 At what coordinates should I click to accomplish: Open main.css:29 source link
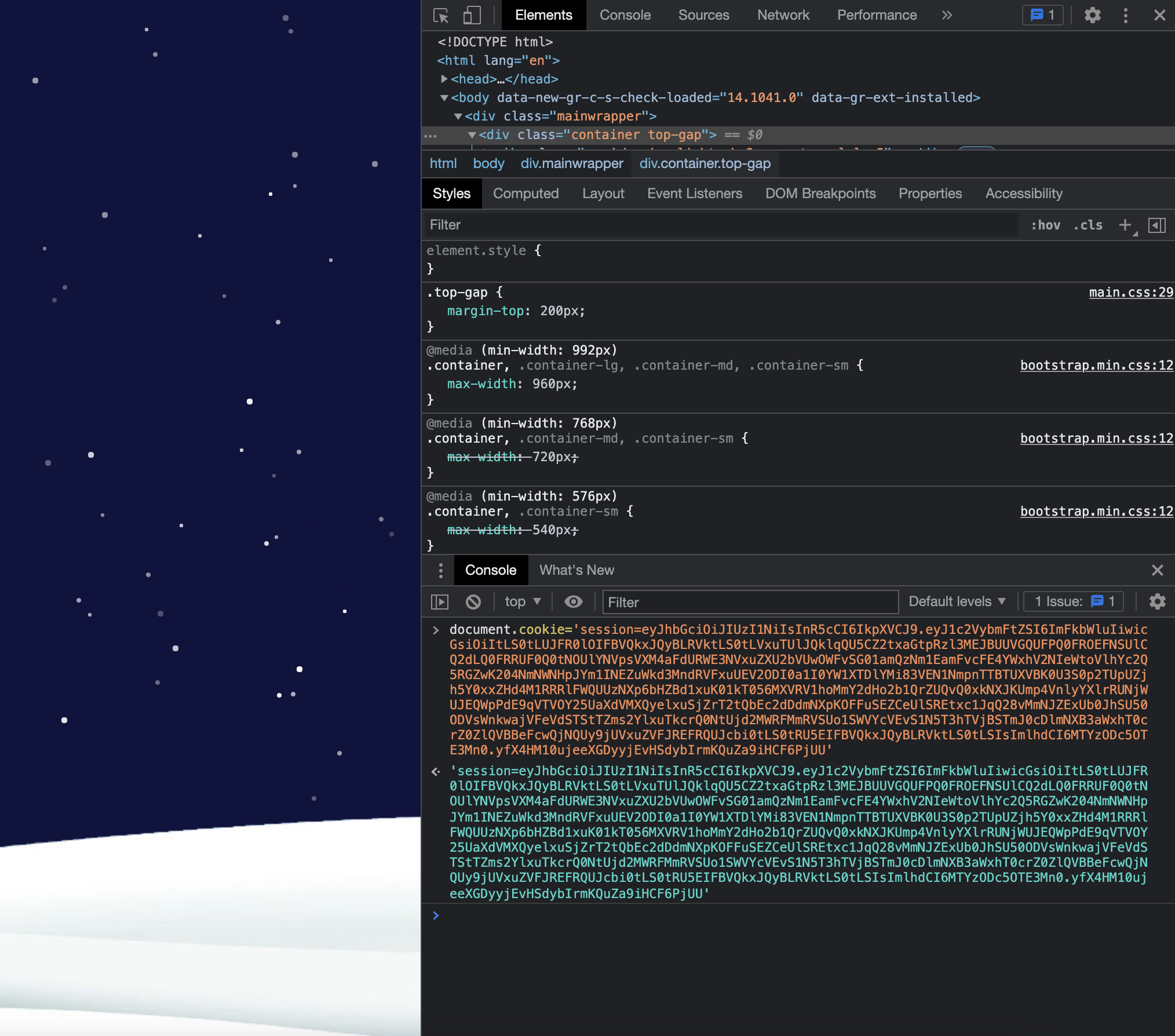click(x=1130, y=293)
